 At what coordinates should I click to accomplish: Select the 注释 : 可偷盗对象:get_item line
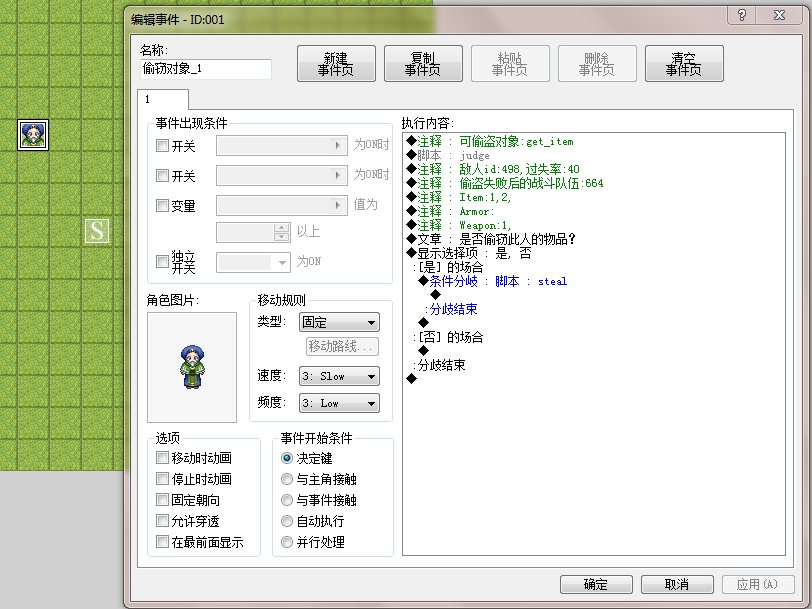(490, 141)
